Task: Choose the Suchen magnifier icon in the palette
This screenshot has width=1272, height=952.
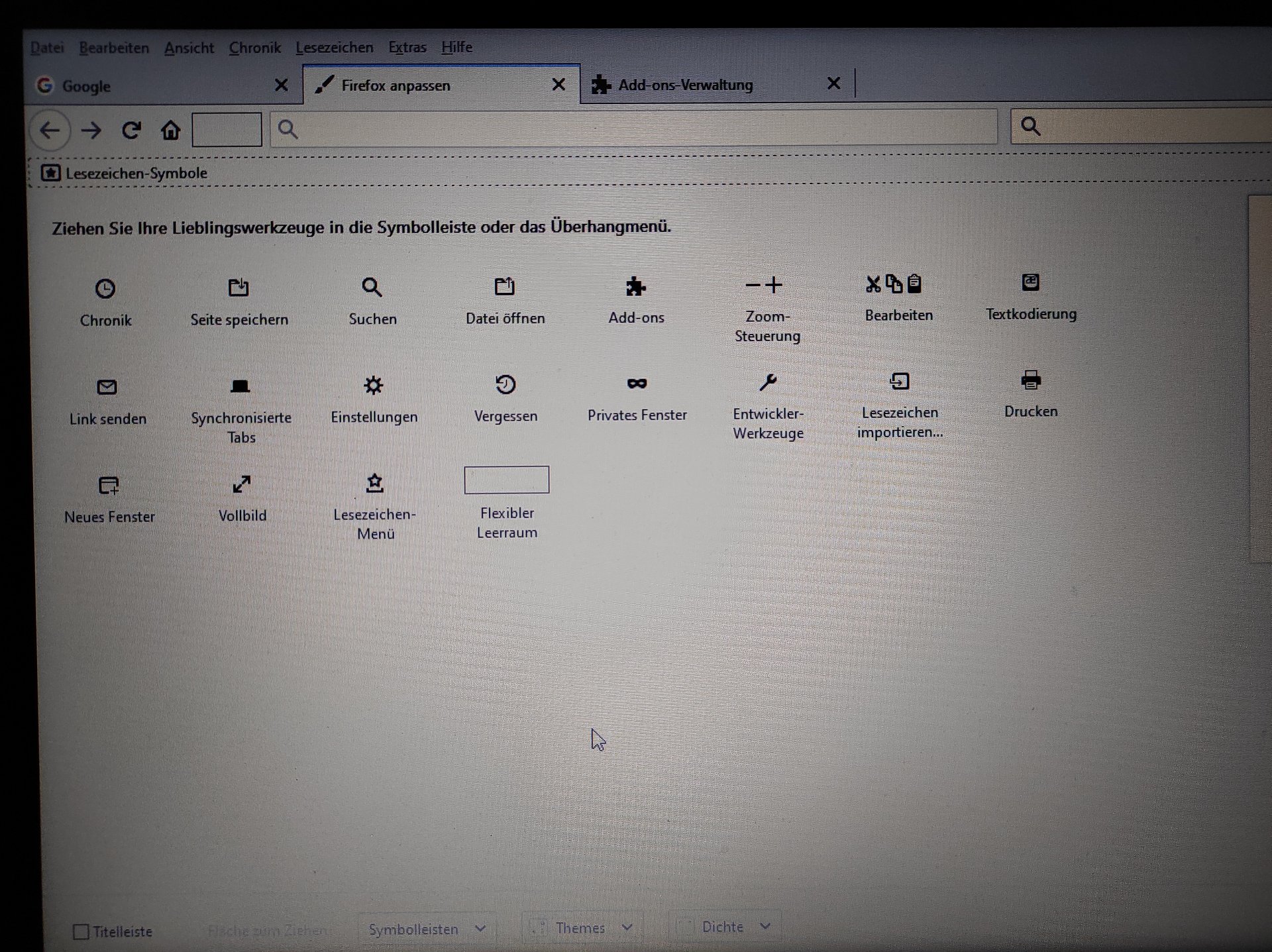Action: coord(372,287)
